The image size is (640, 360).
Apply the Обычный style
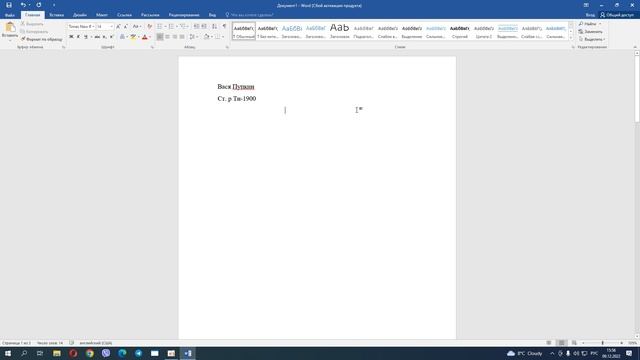coord(244,31)
